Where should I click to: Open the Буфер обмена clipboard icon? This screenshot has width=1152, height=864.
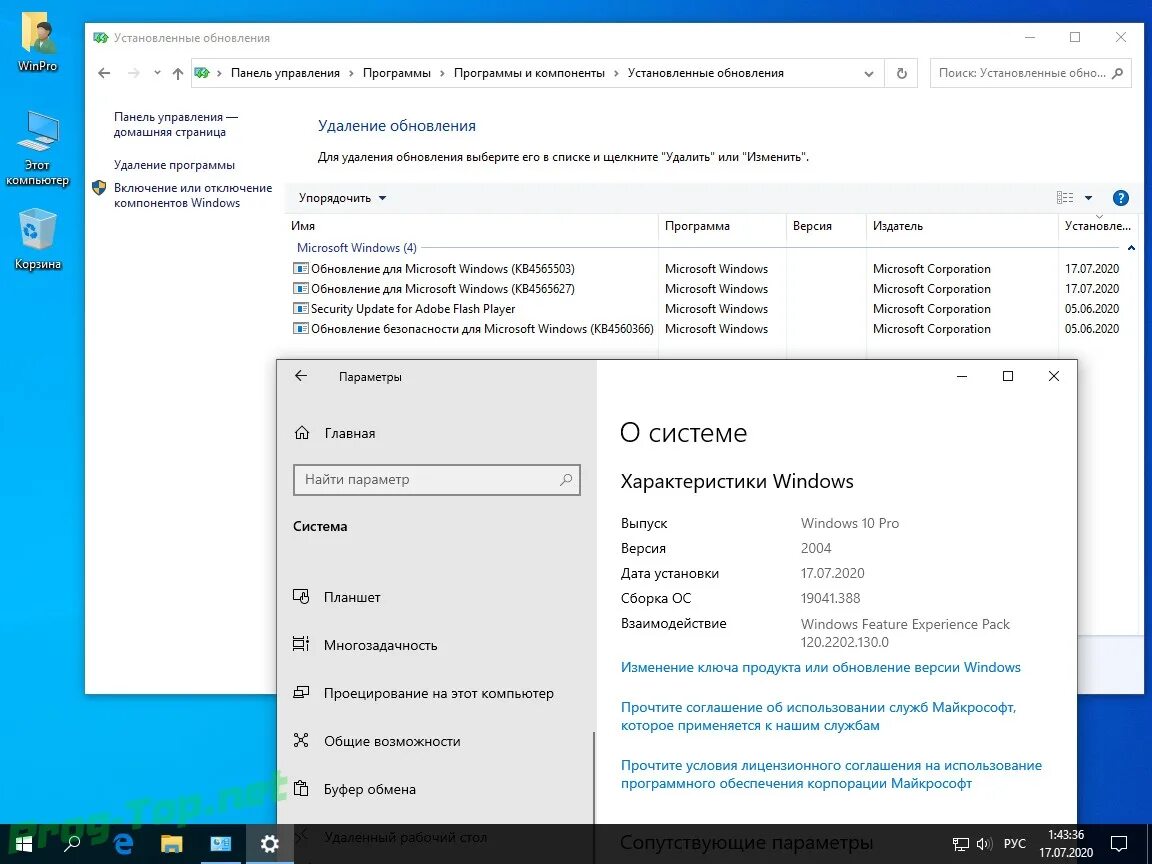click(302, 788)
